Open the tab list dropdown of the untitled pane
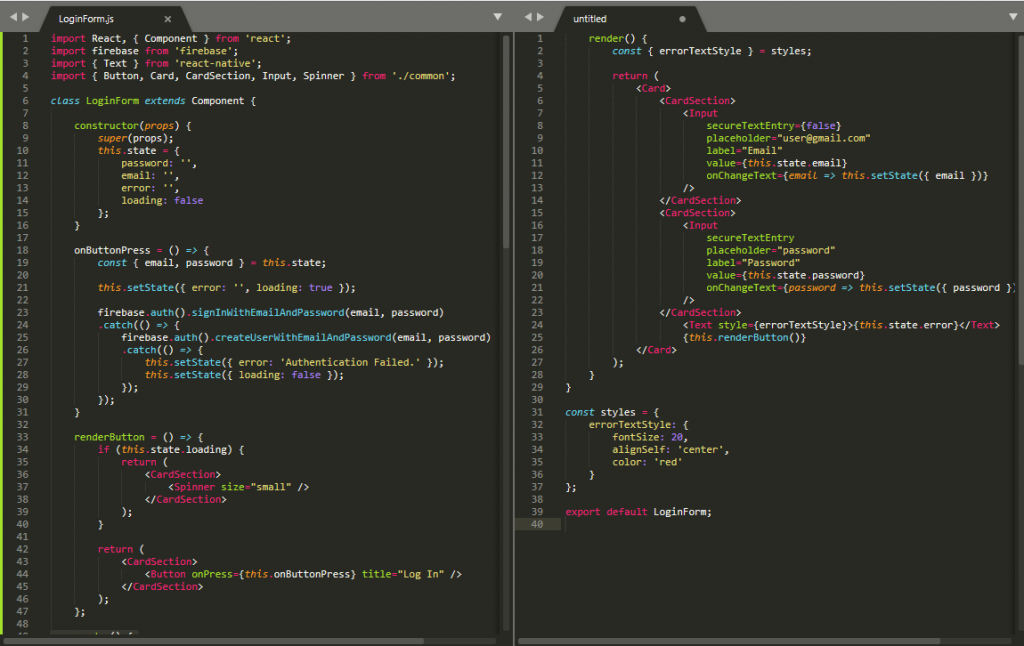 pyautogui.click(x=1013, y=17)
